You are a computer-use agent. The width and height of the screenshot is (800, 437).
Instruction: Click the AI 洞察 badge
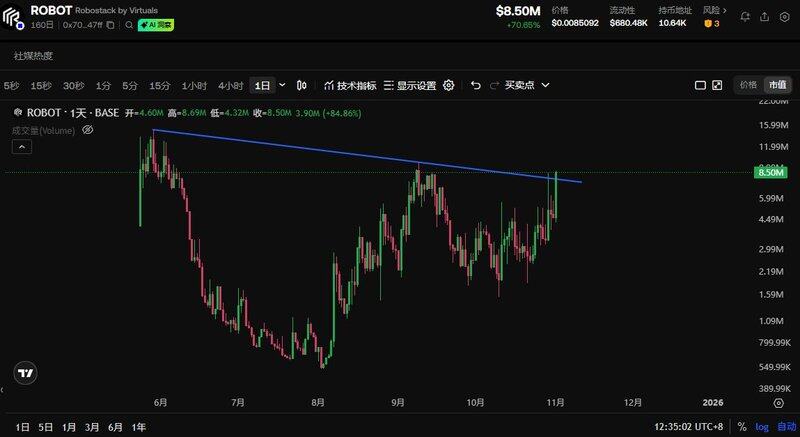pos(156,25)
